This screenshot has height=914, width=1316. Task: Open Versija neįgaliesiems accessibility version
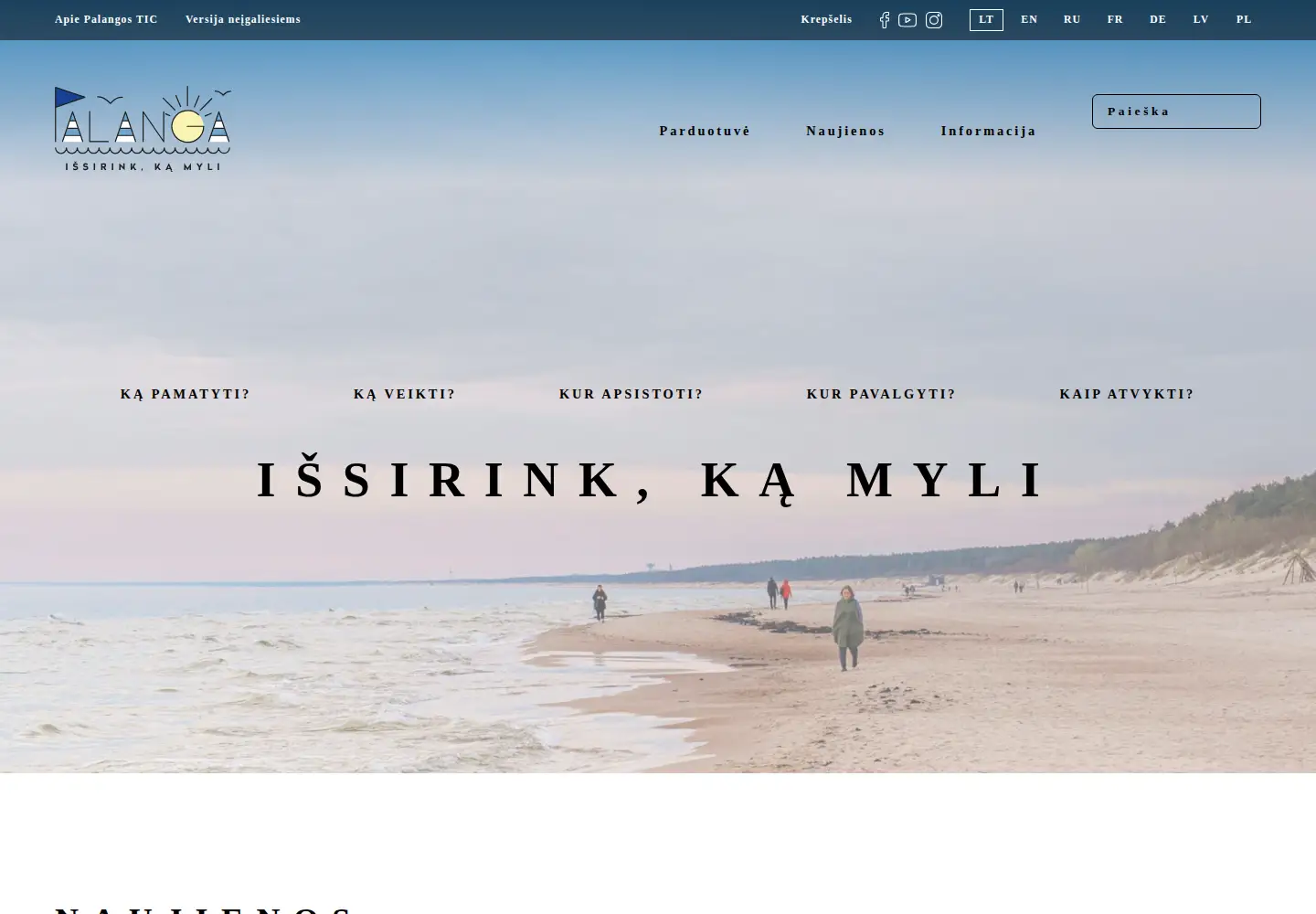click(243, 19)
